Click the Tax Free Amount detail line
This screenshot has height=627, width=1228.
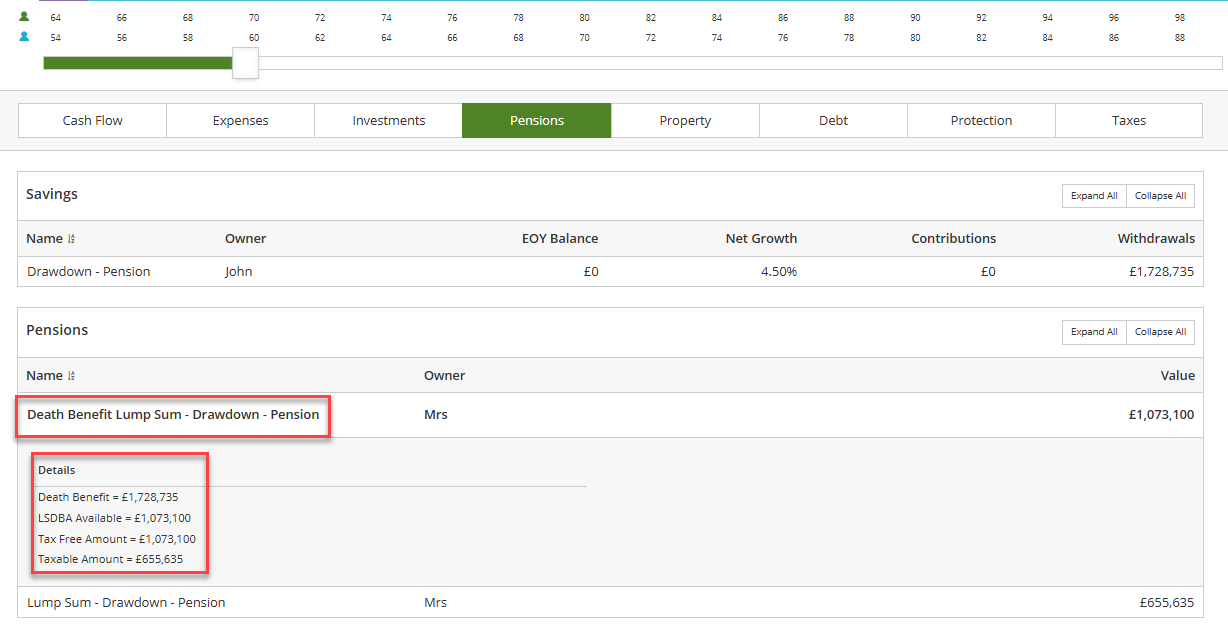(117, 539)
